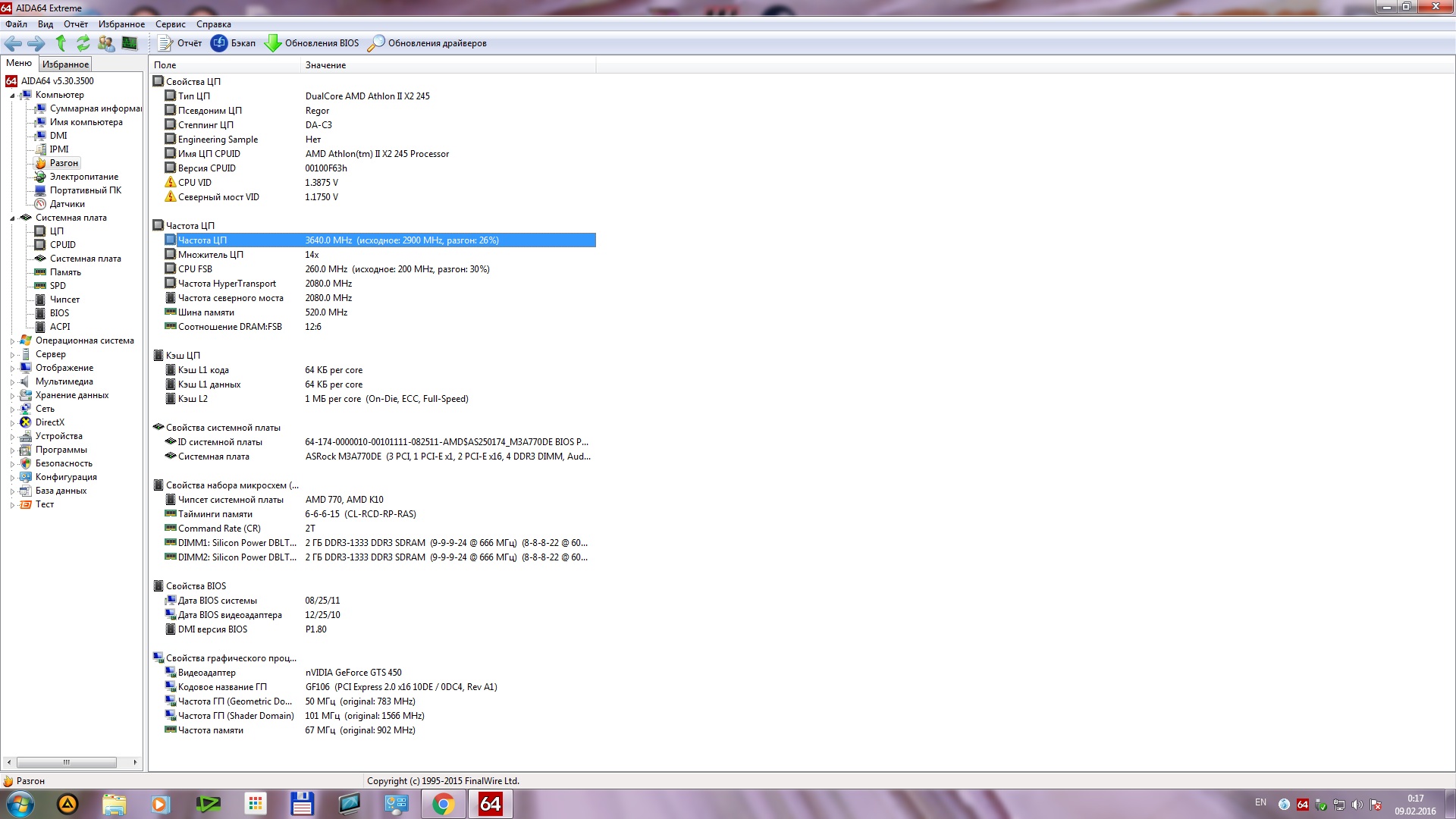Expand the DirectX node
1456x819 pixels.
tap(12, 423)
